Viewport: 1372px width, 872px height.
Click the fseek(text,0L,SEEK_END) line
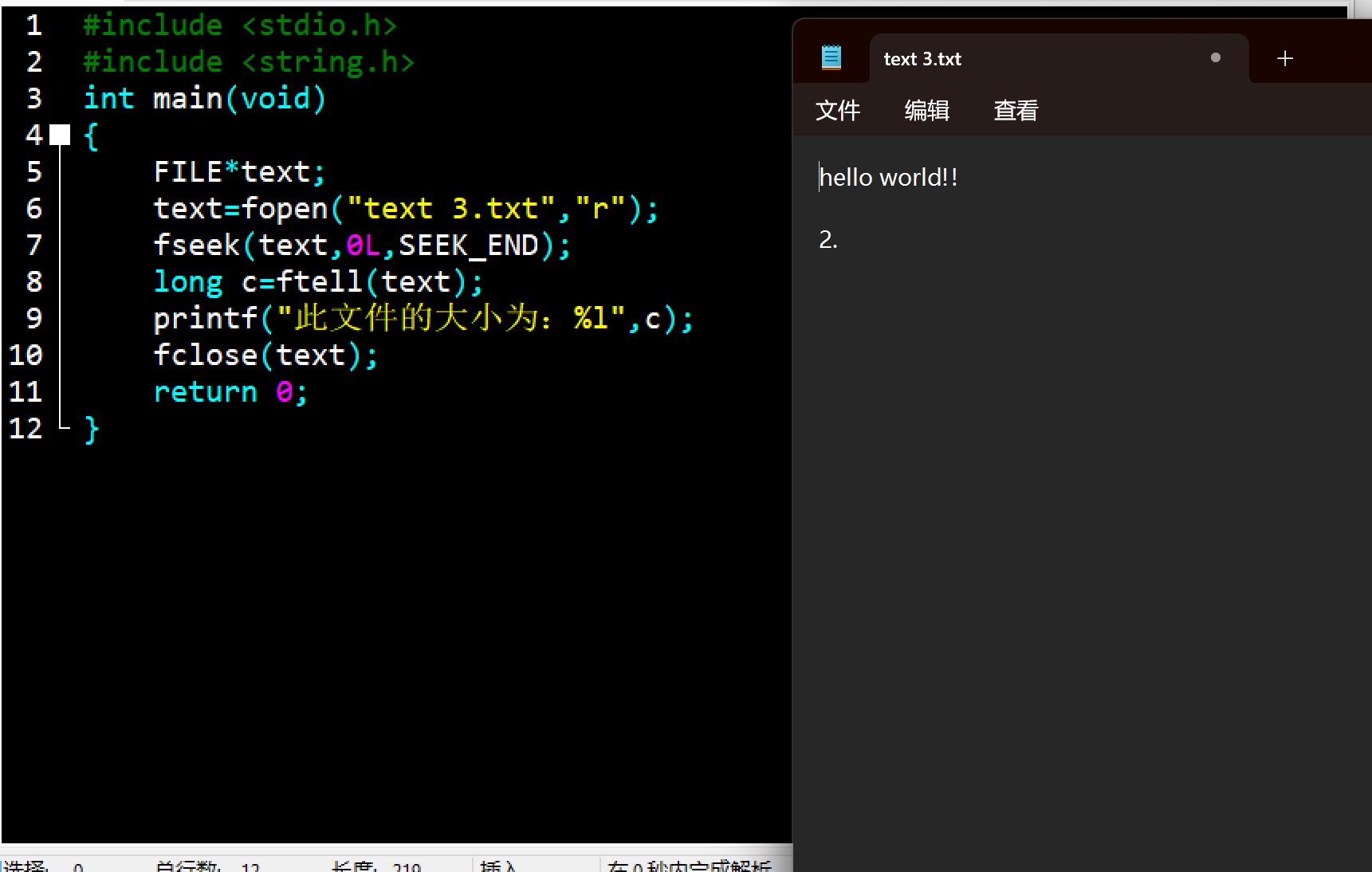click(x=362, y=245)
